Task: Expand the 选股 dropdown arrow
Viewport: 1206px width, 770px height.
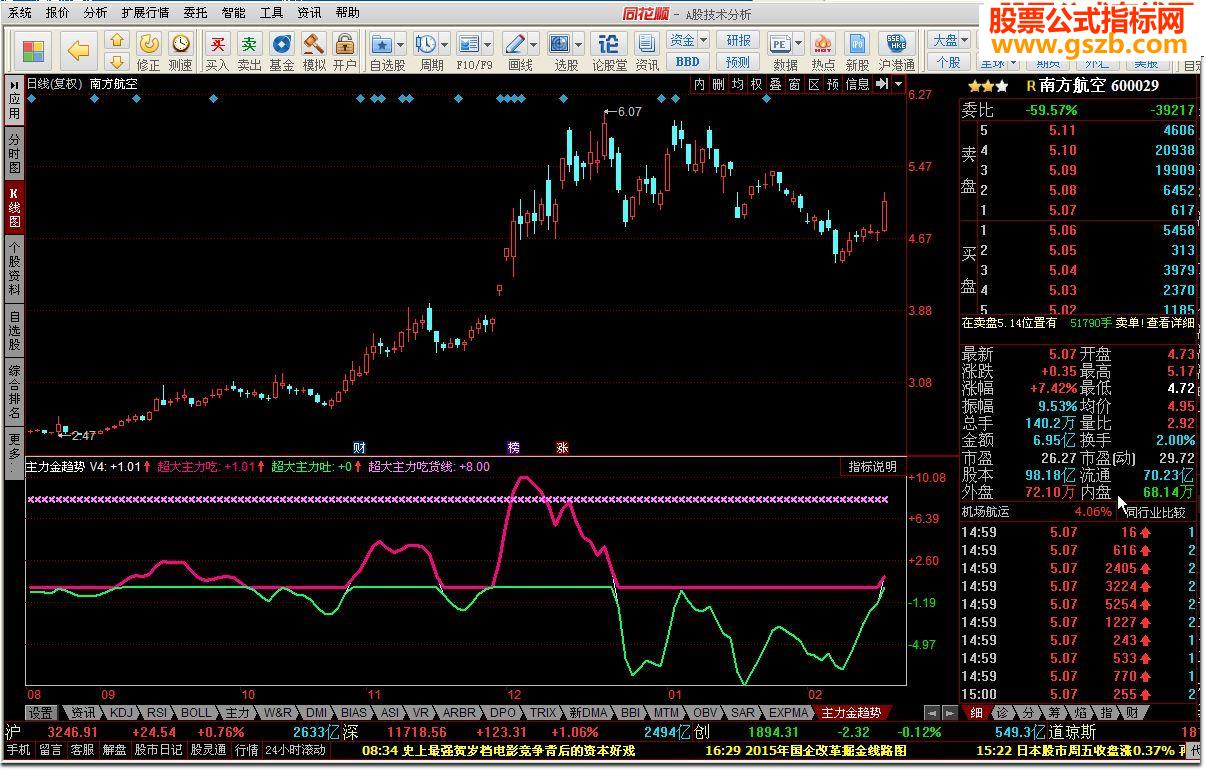Action: coord(578,45)
